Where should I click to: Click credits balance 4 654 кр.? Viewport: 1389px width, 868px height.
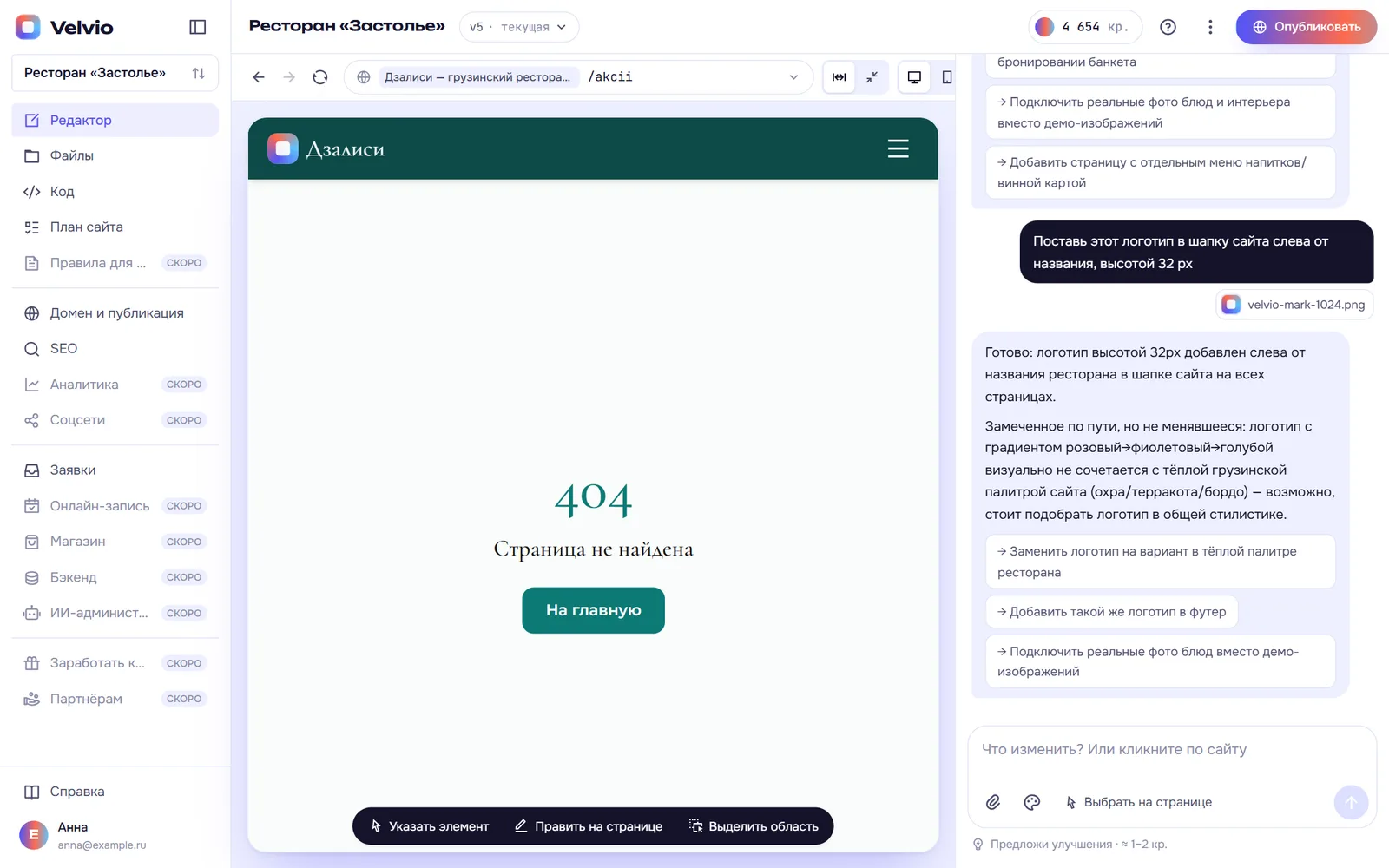click(1085, 27)
